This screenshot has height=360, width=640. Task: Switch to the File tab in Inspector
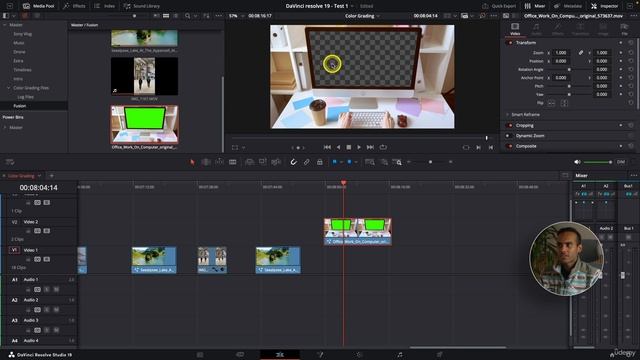(x=624, y=29)
